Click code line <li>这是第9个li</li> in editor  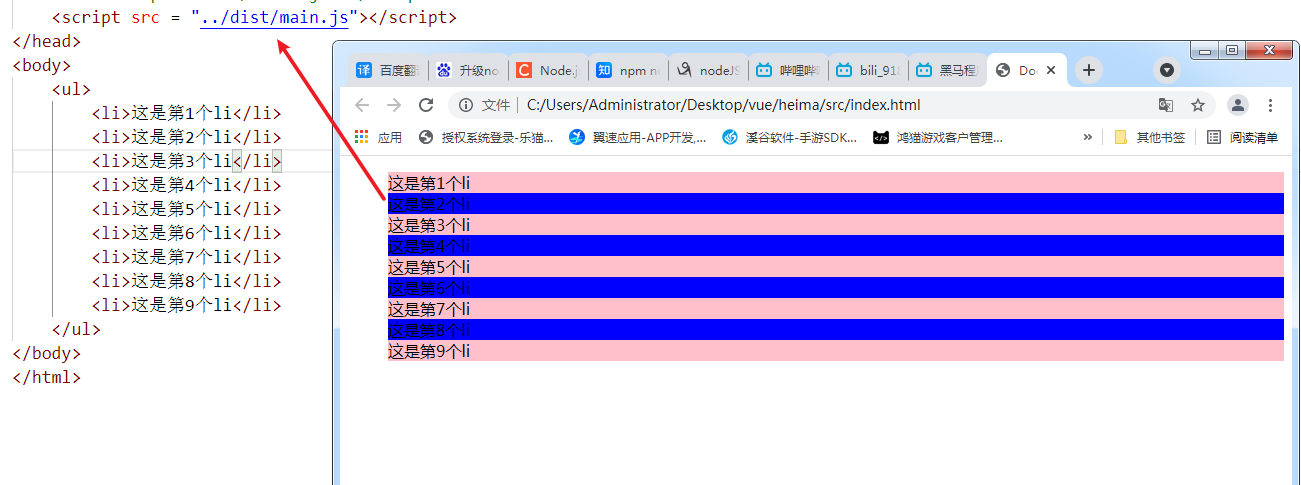coord(186,305)
